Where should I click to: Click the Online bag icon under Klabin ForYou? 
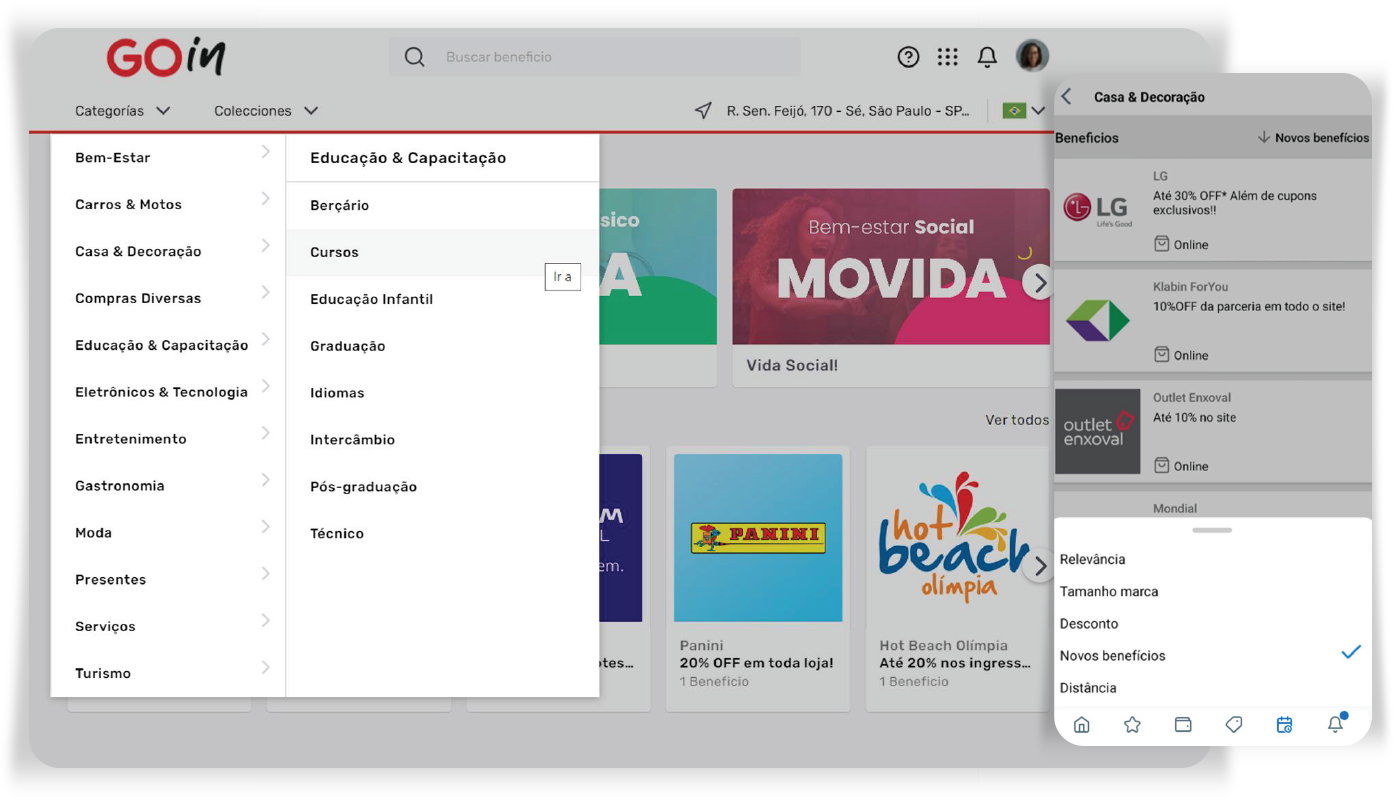tap(1161, 354)
